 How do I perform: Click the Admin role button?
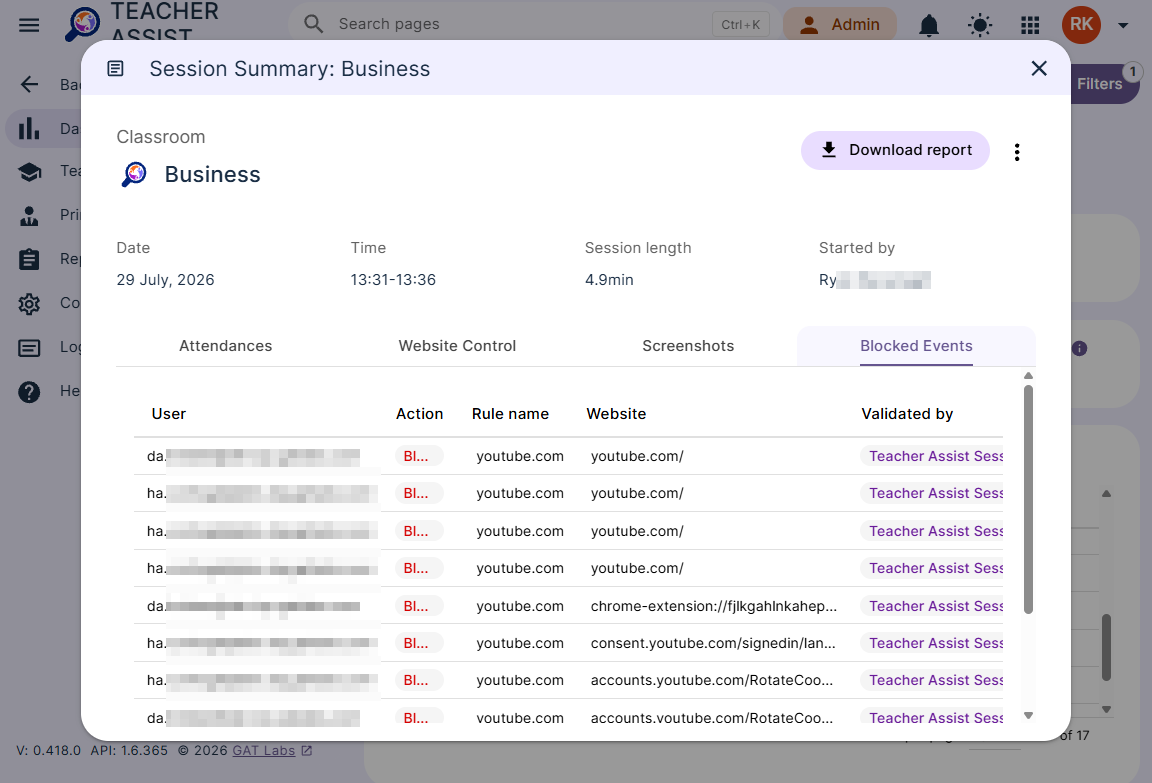[840, 25]
